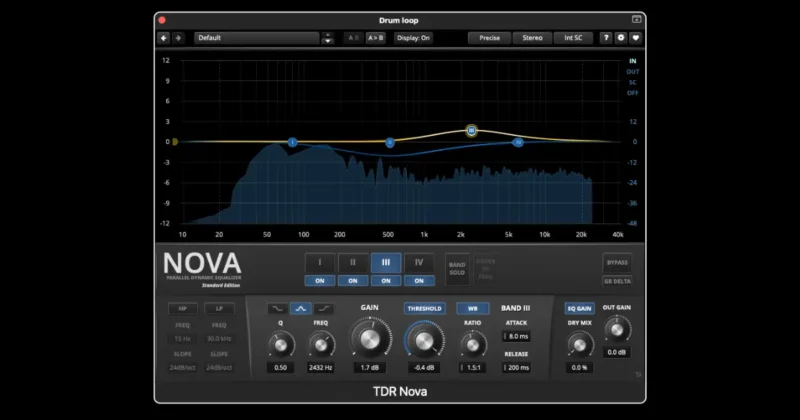800x420 pixels.
Task: Toggle band I ON switch
Action: pos(320,281)
